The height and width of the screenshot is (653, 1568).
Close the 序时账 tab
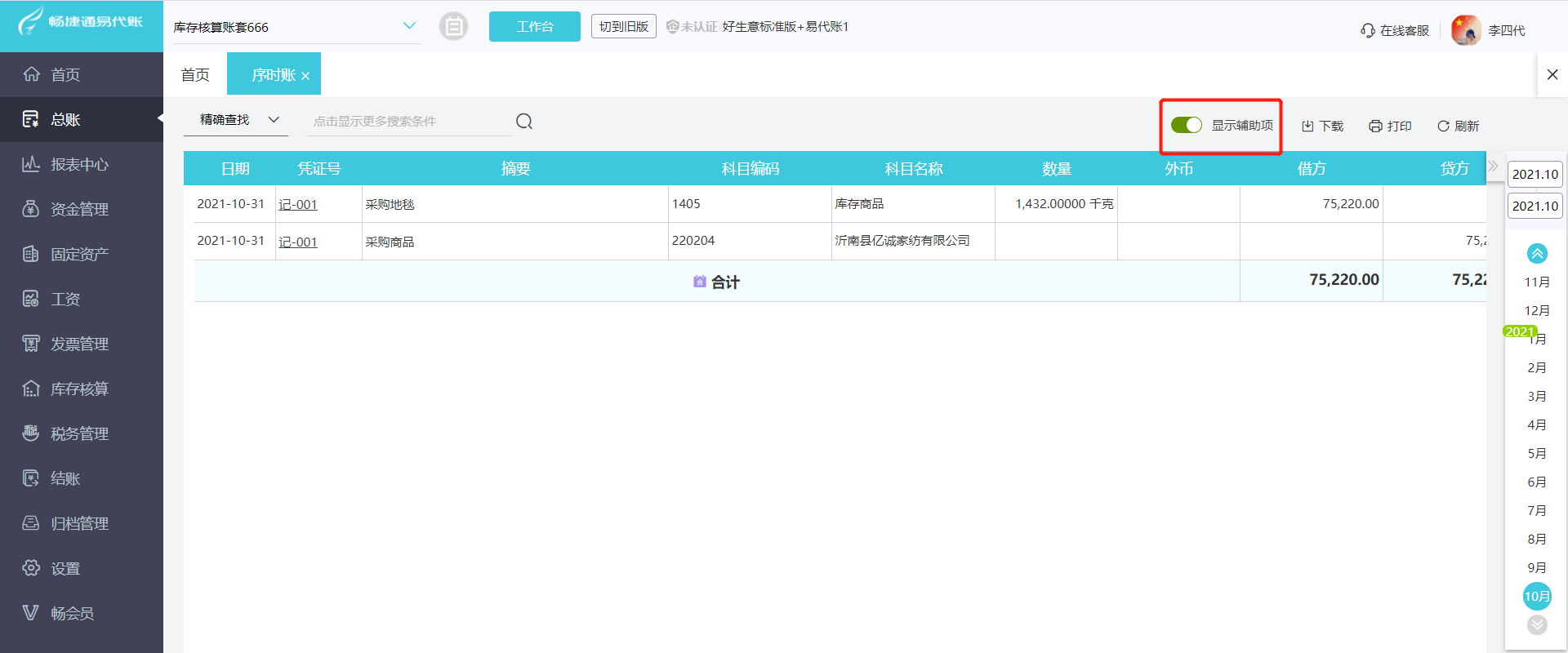click(x=305, y=76)
